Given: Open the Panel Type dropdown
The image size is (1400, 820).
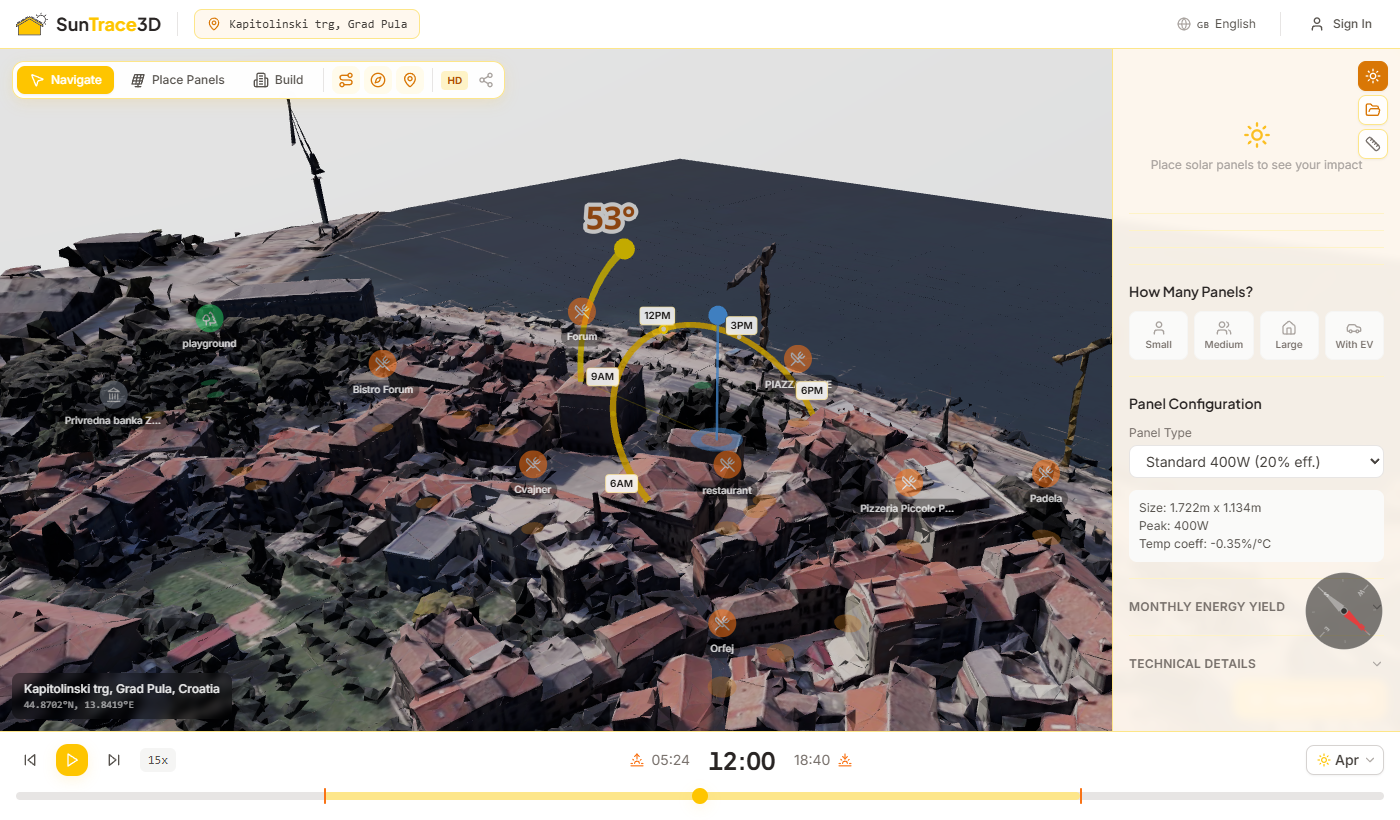Looking at the screenshot, I should [1256, 461].
